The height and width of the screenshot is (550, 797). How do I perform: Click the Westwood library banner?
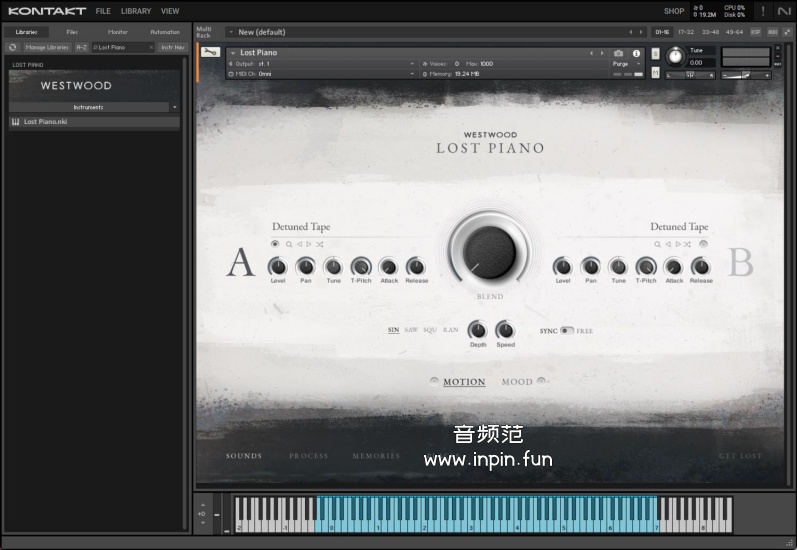[x=95, y=85]
